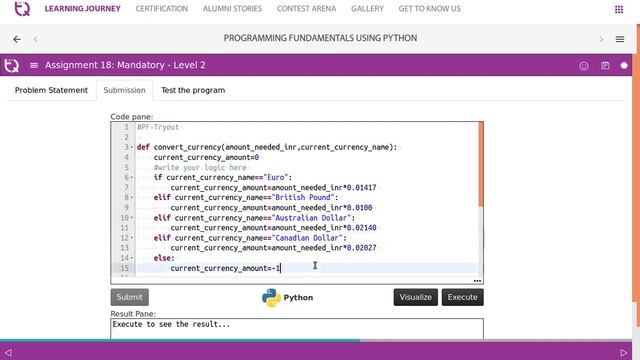Click the "#write your logic here" comment
The image size is (640, 360).
point(200,167)
